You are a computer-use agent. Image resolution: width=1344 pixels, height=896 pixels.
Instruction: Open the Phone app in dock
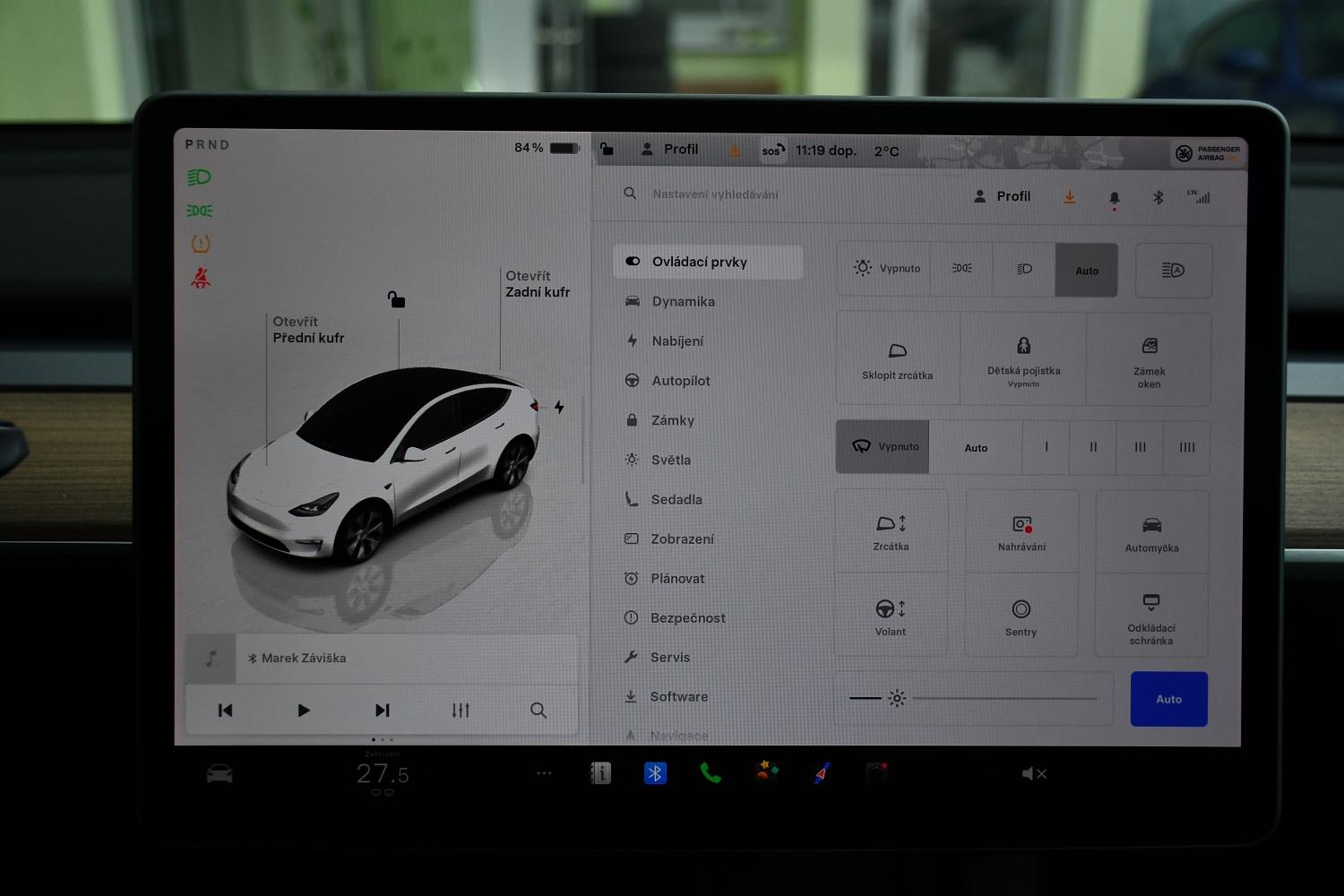coord(710,773)
